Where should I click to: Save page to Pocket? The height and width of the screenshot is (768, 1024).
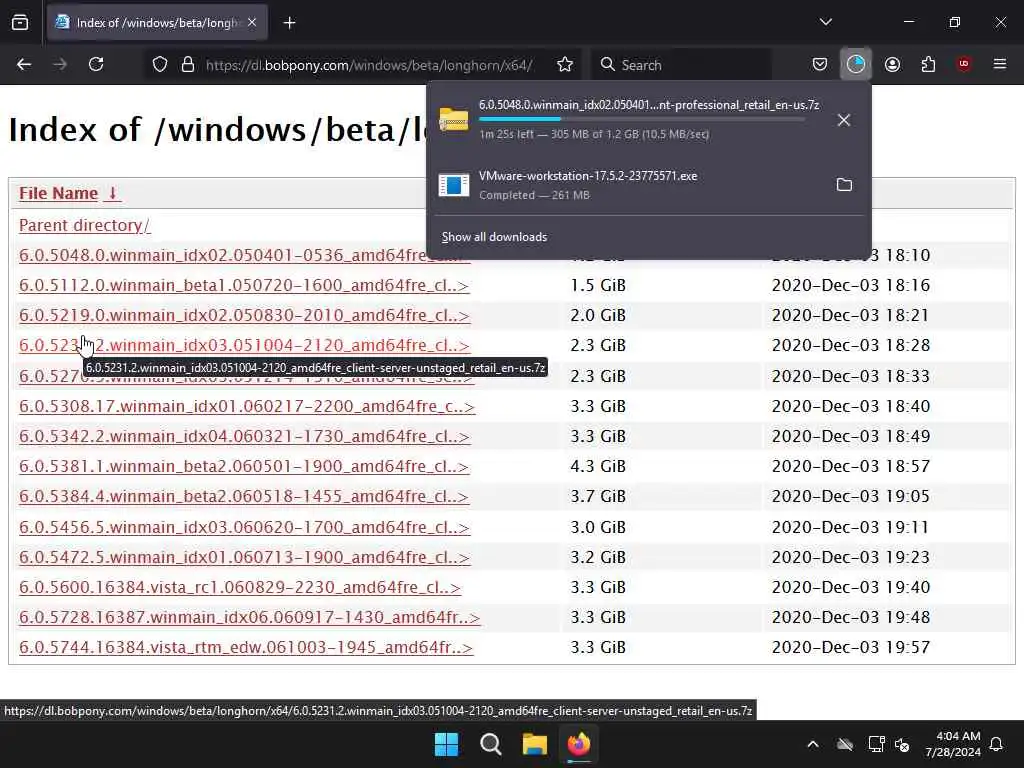(820, 64)
